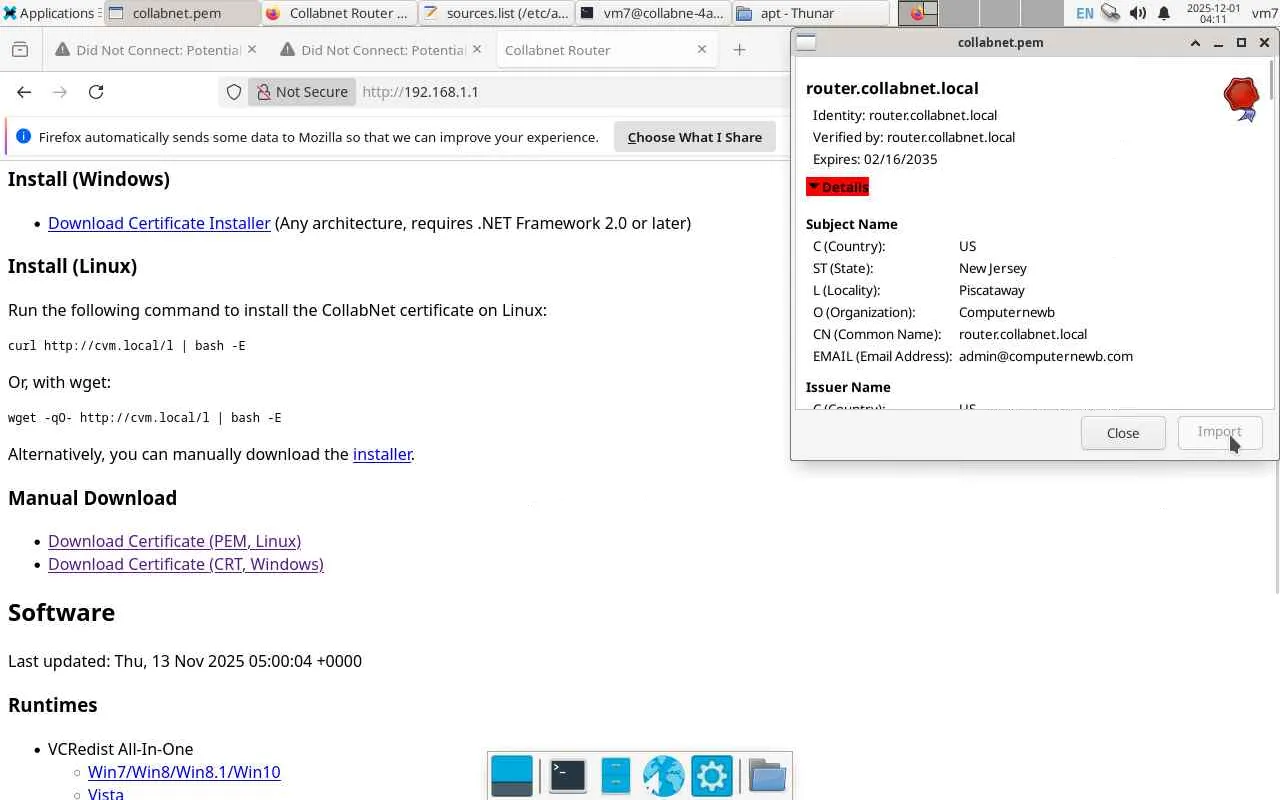Click the Piscataway locality value

tap(992, 290)
